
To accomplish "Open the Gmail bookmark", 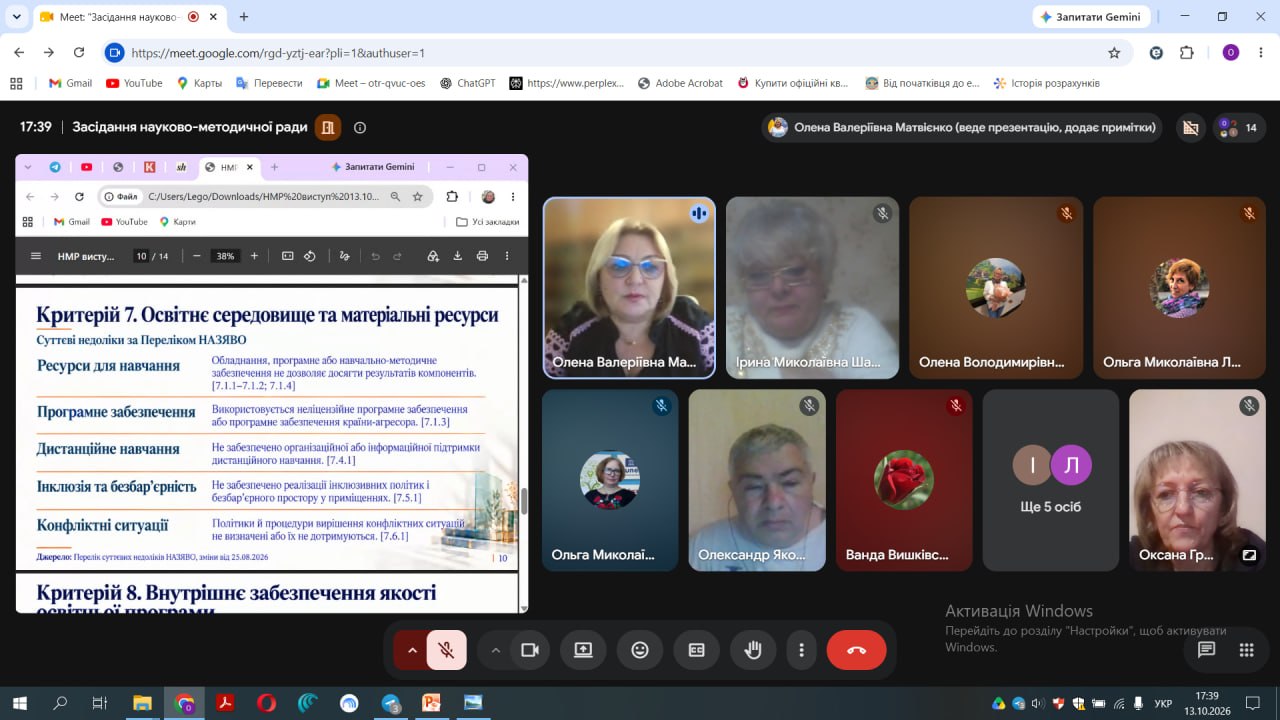I will point(71,83).
